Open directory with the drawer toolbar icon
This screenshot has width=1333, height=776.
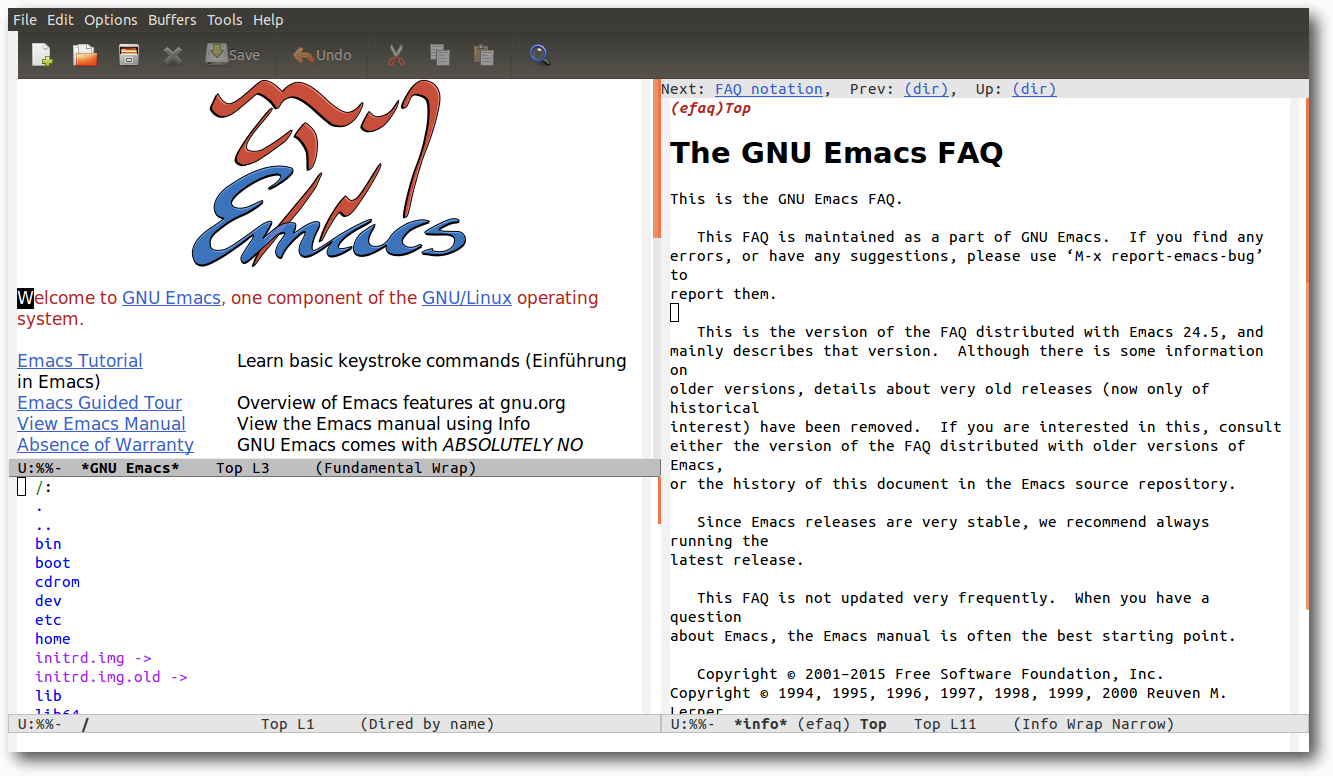tap(129, 55)
